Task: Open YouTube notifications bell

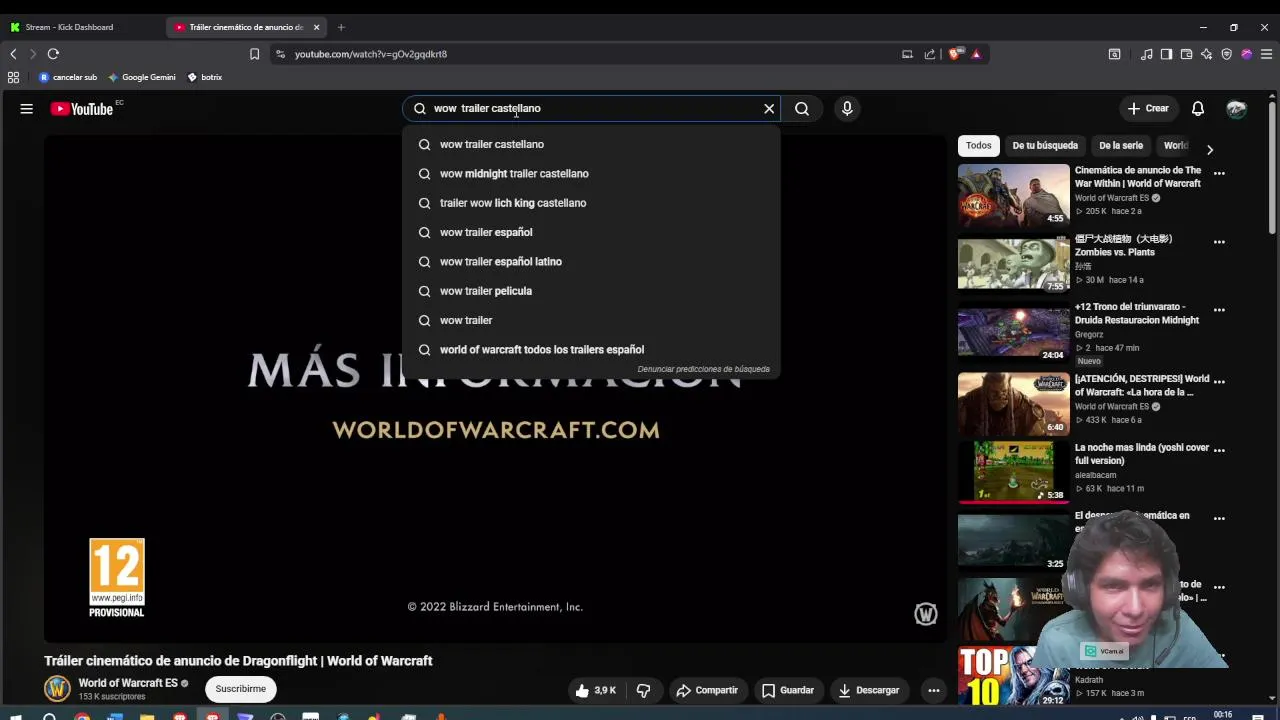Action: pyautogui.click(x=1198, y=109)
